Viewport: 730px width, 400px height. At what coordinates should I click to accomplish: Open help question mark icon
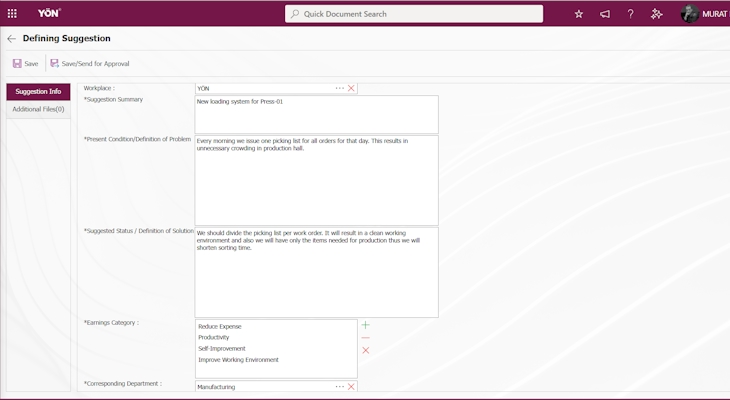(x=630, y=14)
